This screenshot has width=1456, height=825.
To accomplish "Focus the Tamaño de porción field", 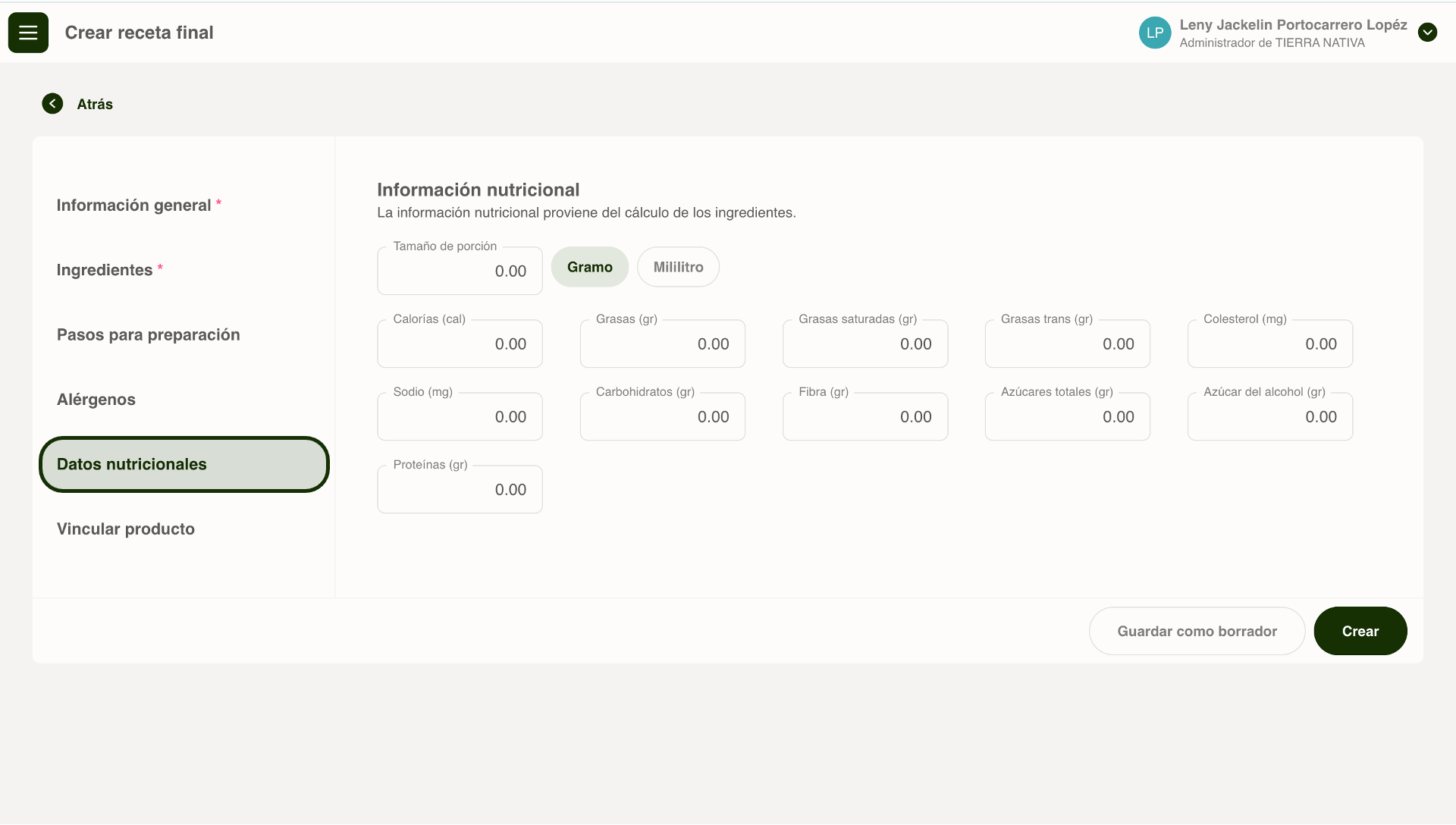I will (460, 271).
